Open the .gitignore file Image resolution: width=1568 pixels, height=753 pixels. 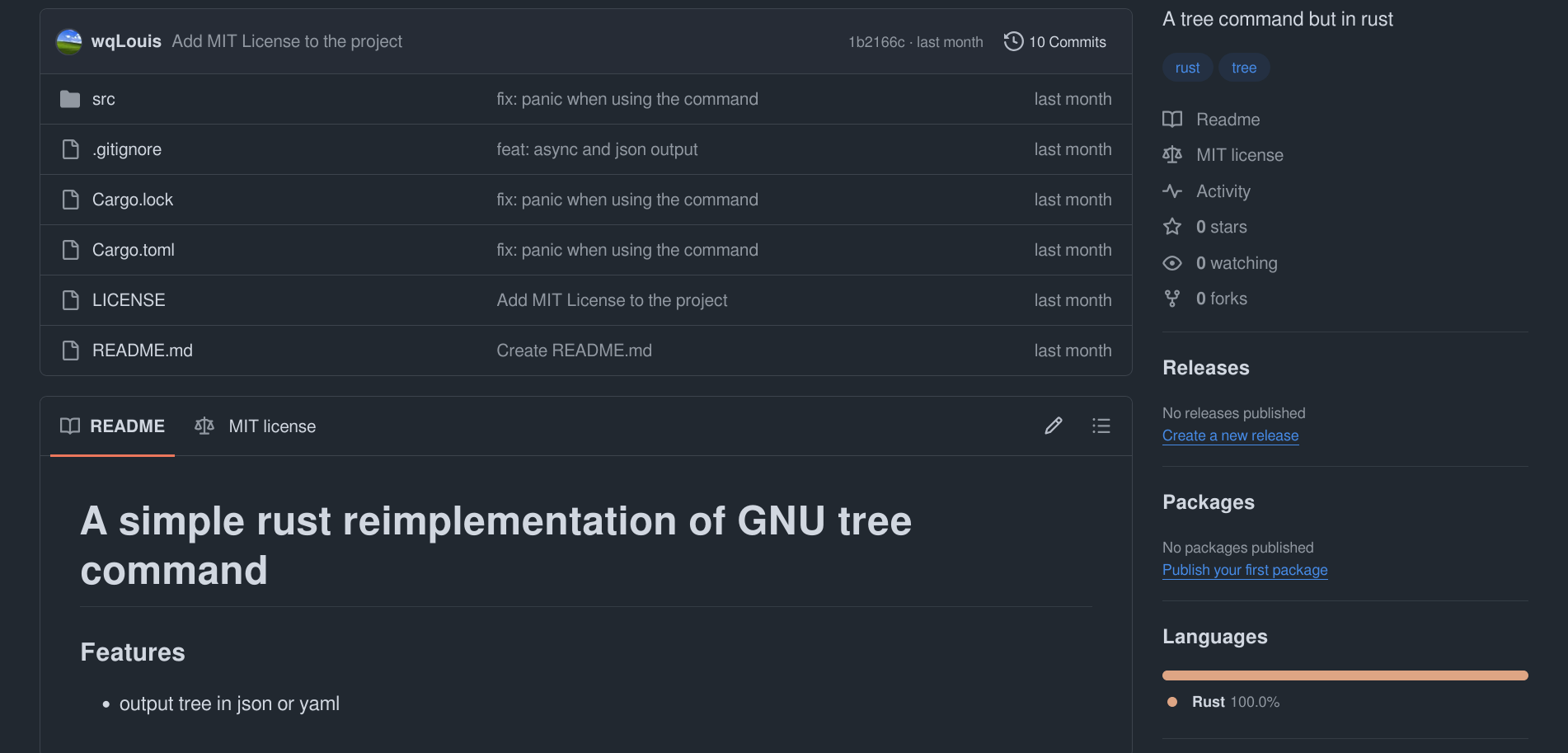tap(127, 149)
